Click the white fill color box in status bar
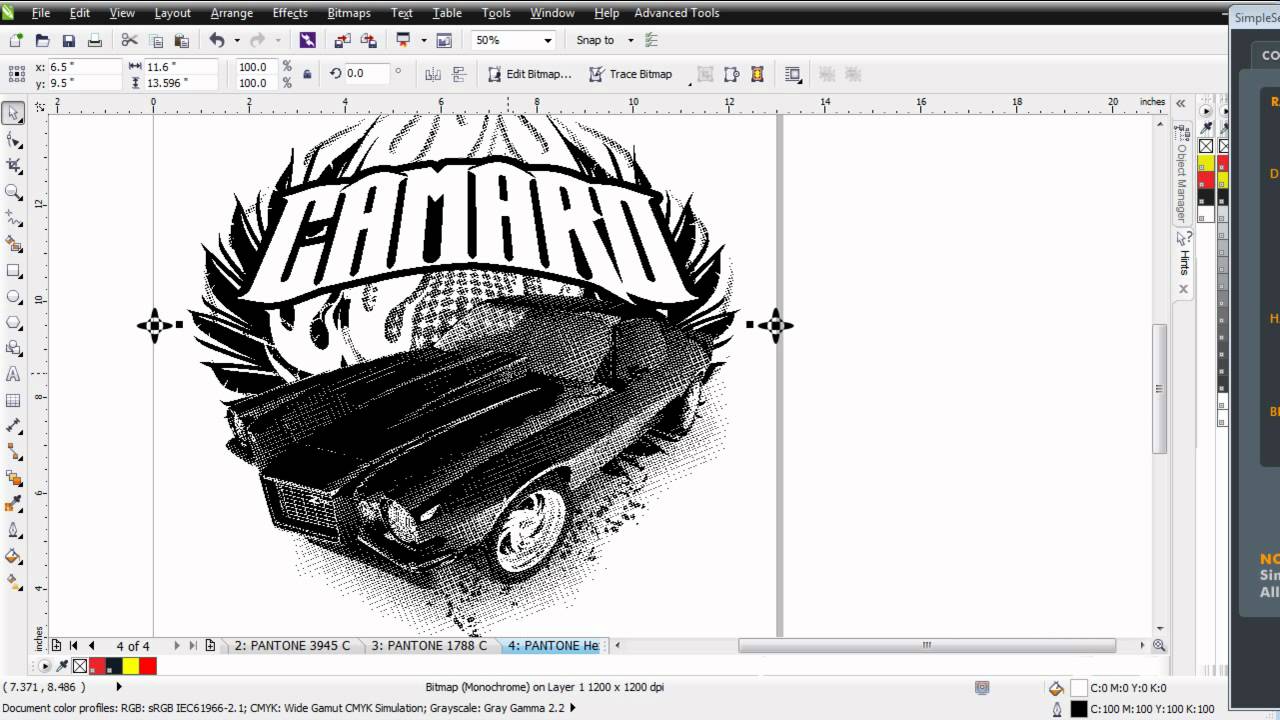1280x720 pixels. pyautogui.click(x=1079, y=688)
